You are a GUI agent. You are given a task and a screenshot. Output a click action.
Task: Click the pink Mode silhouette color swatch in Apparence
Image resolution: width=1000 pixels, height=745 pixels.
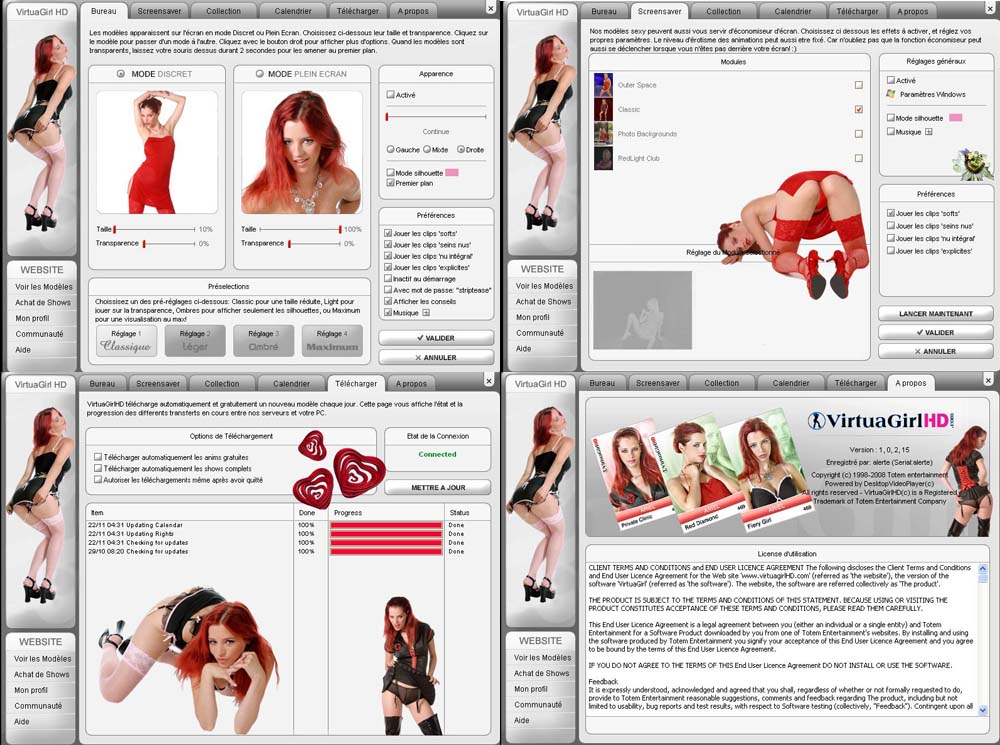click(x=452, y=173)
